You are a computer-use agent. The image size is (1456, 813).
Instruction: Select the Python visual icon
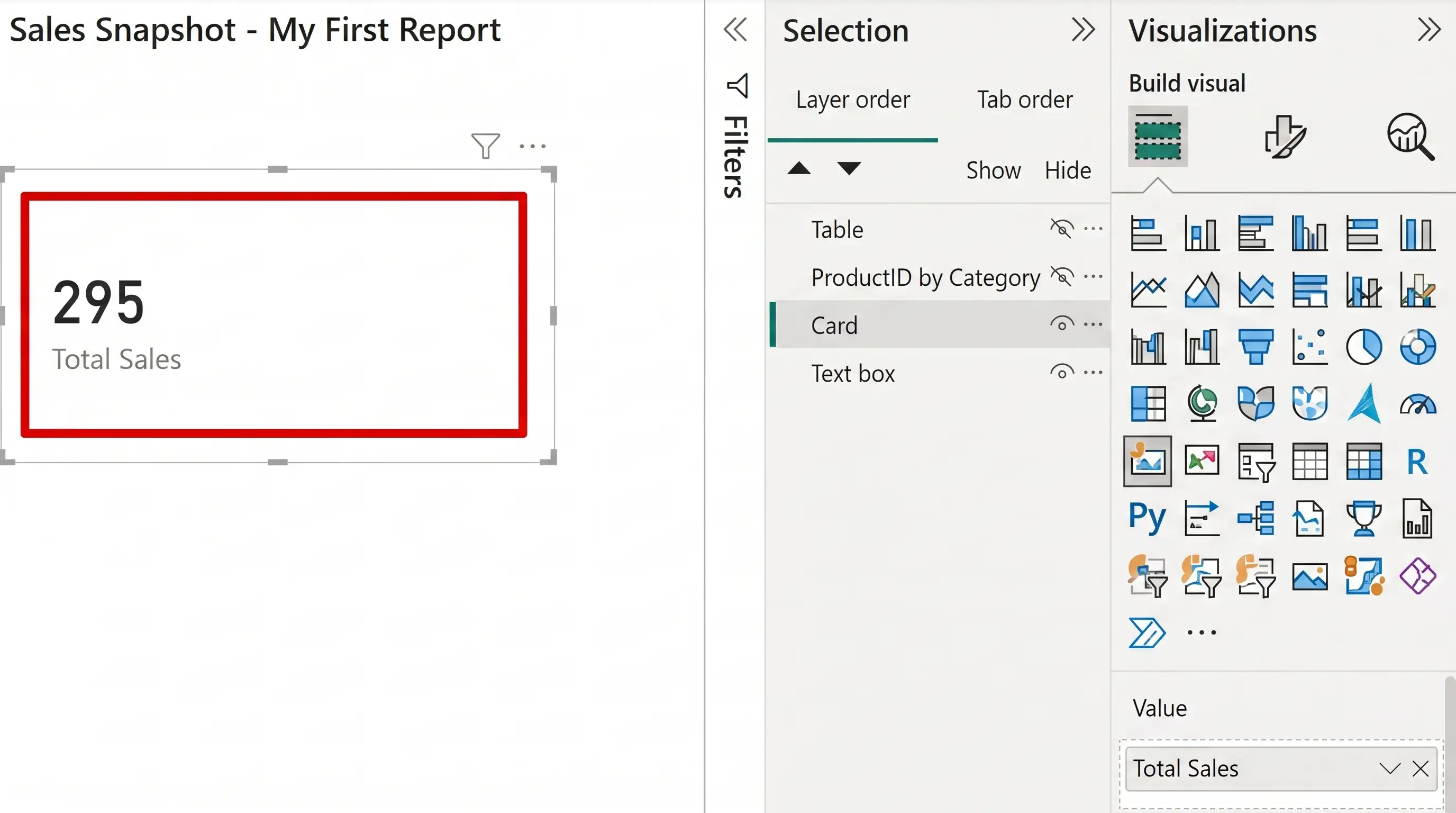point(1147,517)
